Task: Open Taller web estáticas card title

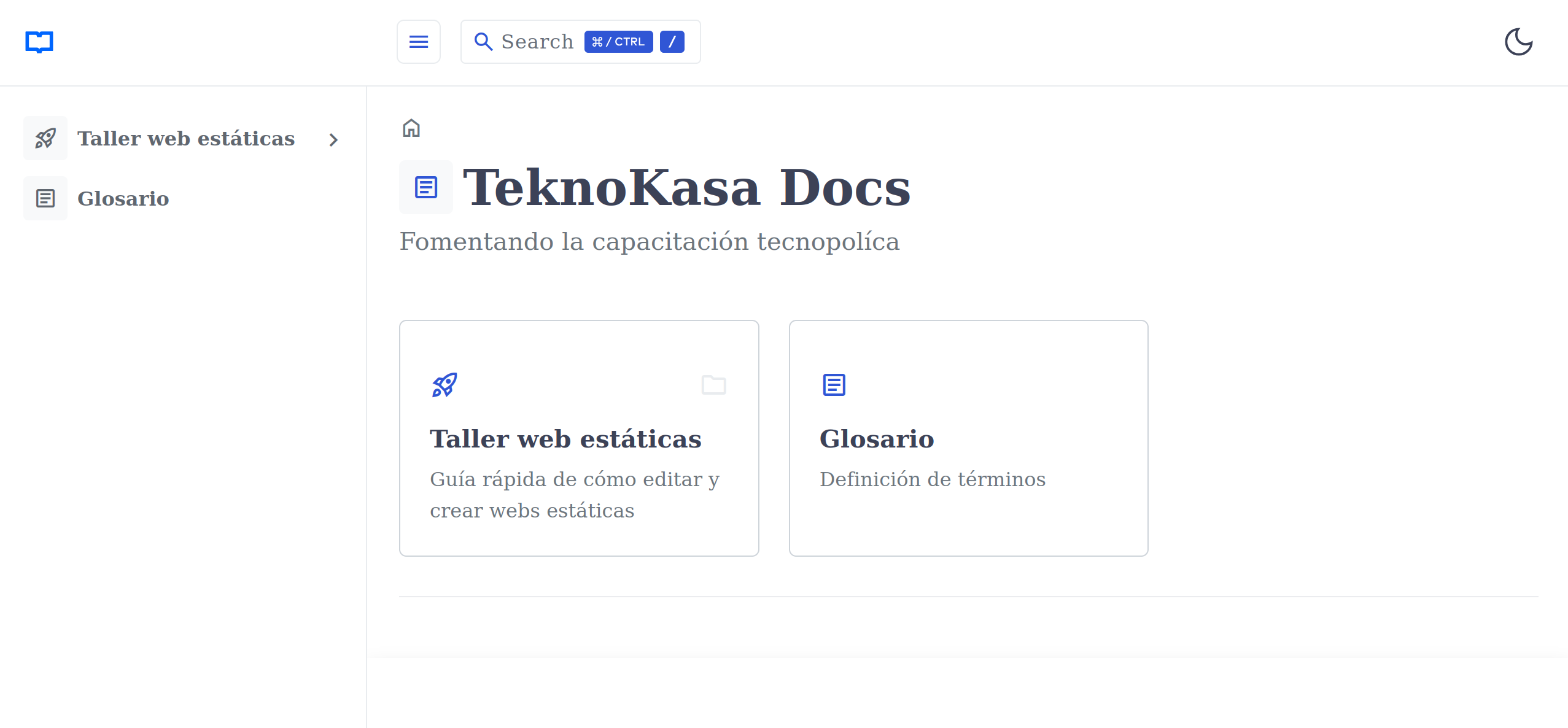Action: point(565,439)
